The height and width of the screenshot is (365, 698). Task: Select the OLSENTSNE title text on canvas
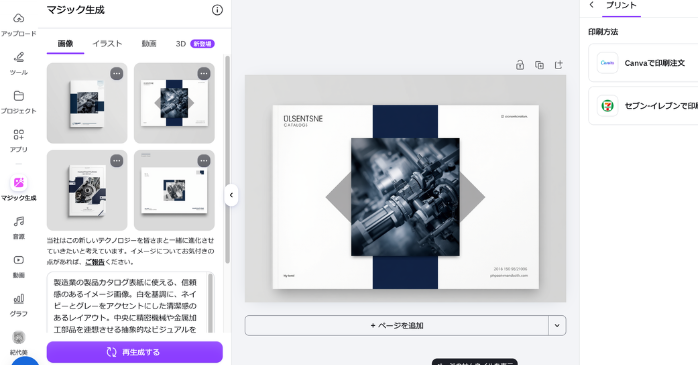coord(303,118)
